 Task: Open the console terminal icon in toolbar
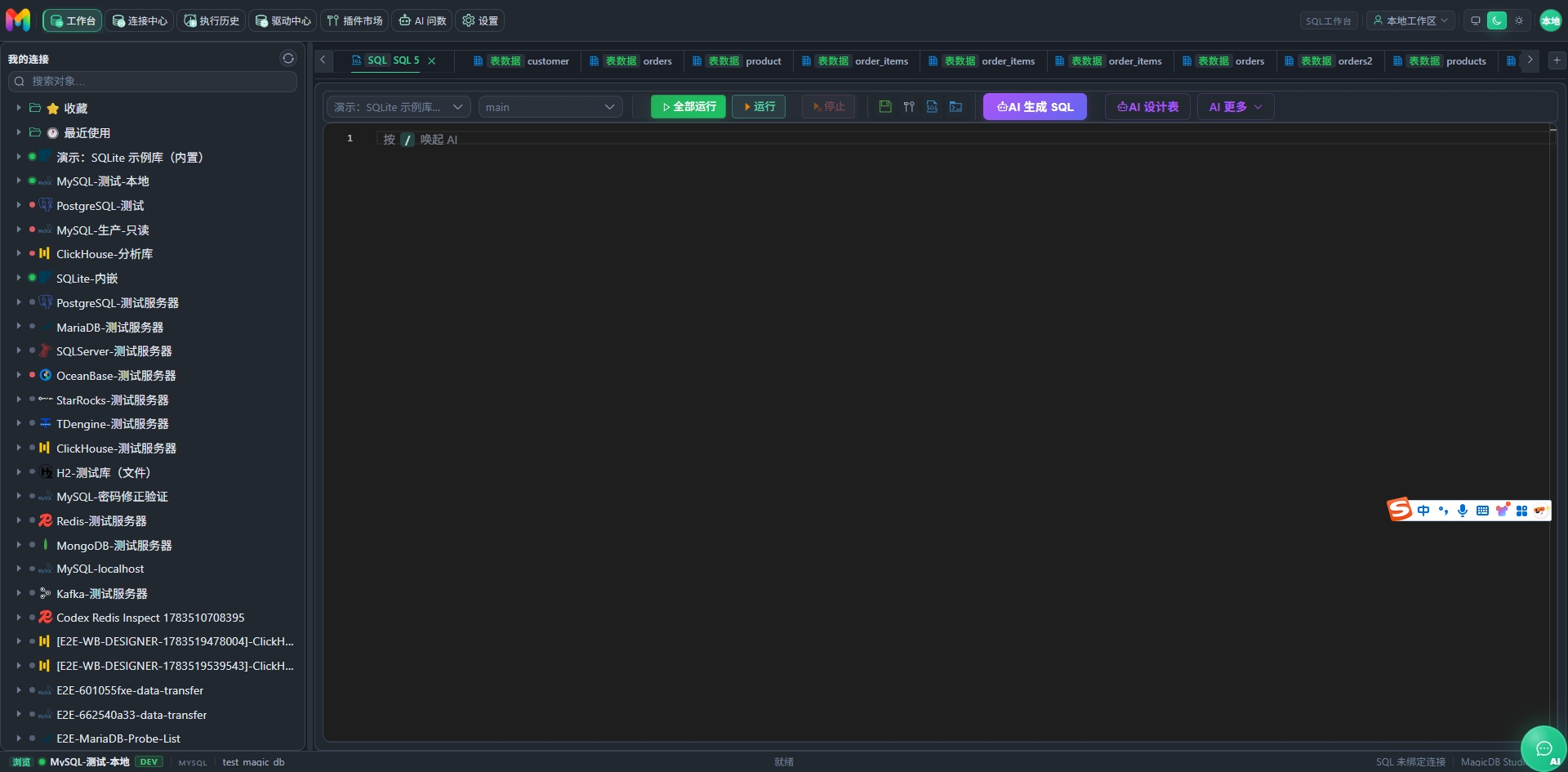[955, 107]
